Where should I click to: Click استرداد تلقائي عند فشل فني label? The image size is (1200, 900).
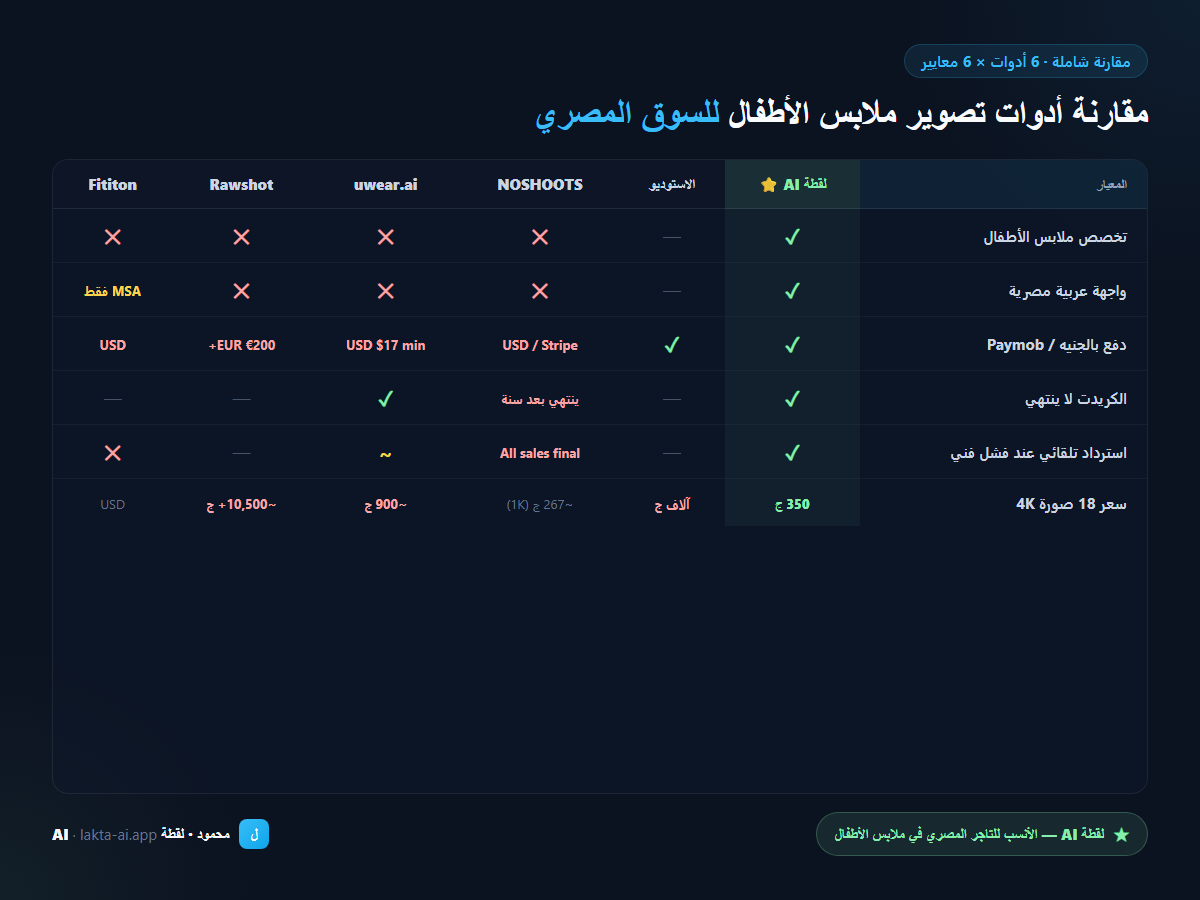[1039, 453]
